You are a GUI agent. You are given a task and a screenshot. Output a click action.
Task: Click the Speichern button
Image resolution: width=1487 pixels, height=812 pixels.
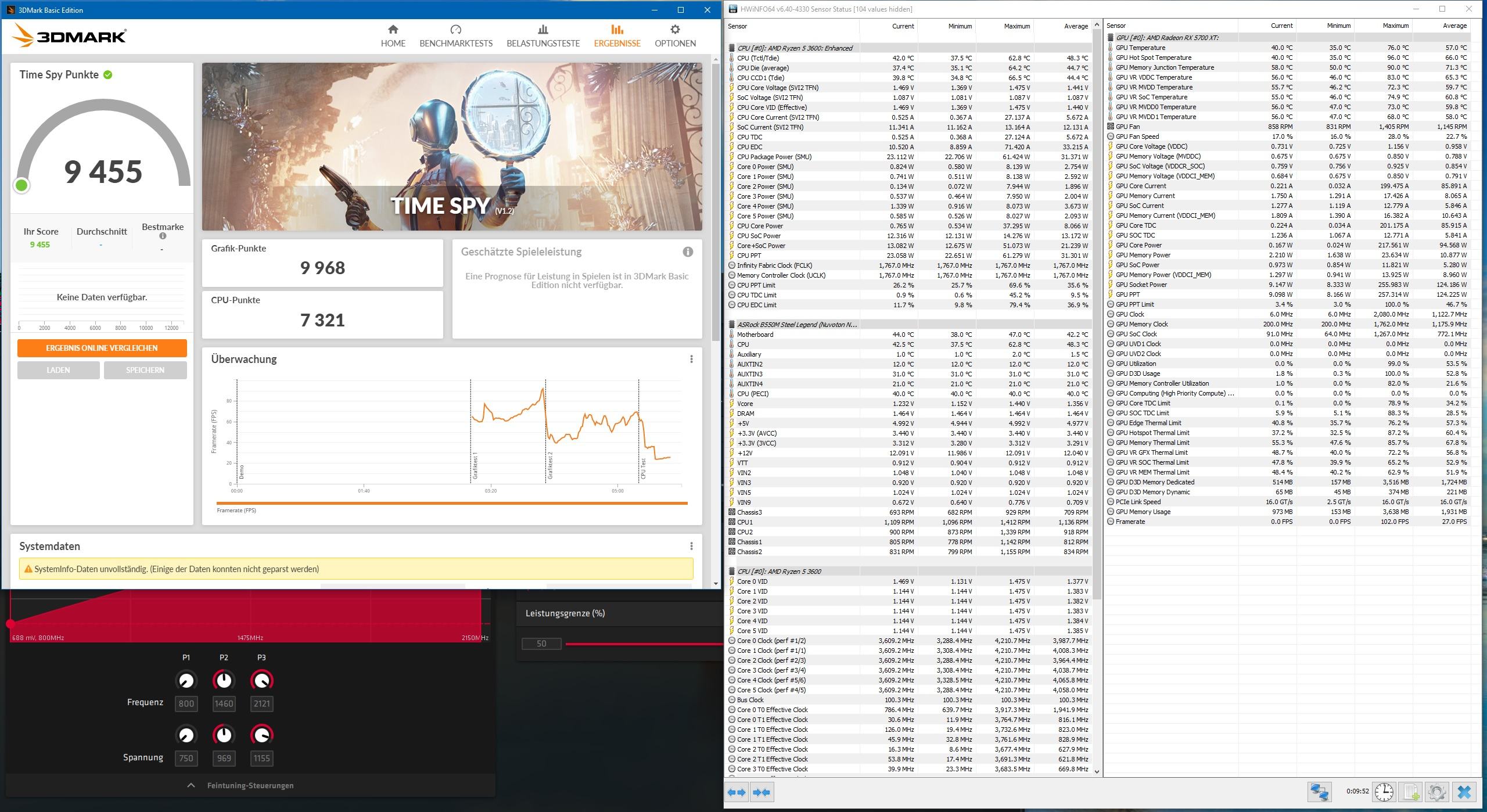145,370
